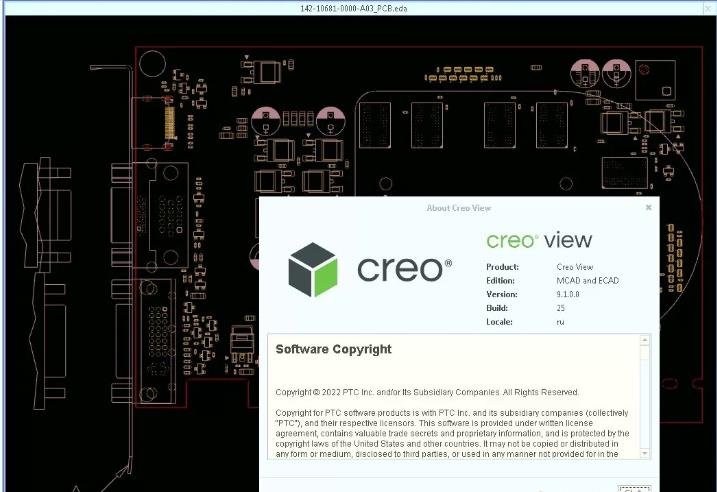Click the 'Build:' label
The image size is (717, 492).
pos(497,308)
